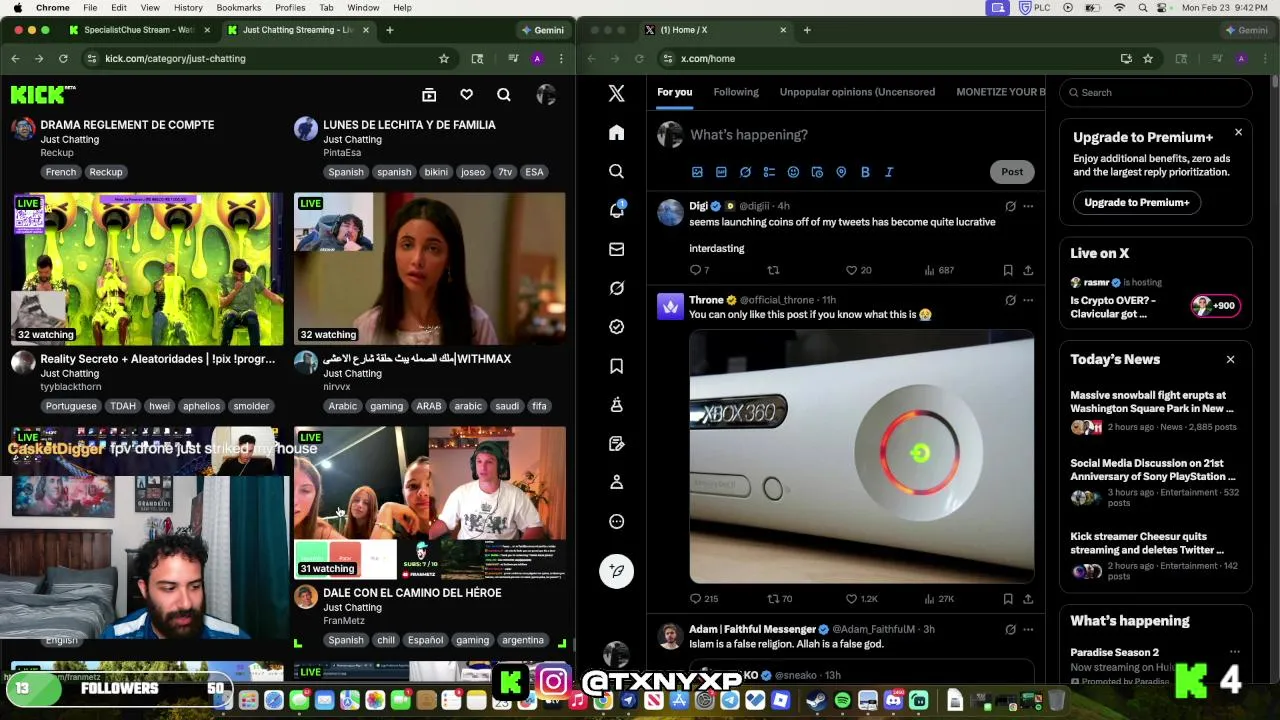This screenshot has width=1280, height=720.
Task: Click the Kick logo
Action: (x=43, y=95)
